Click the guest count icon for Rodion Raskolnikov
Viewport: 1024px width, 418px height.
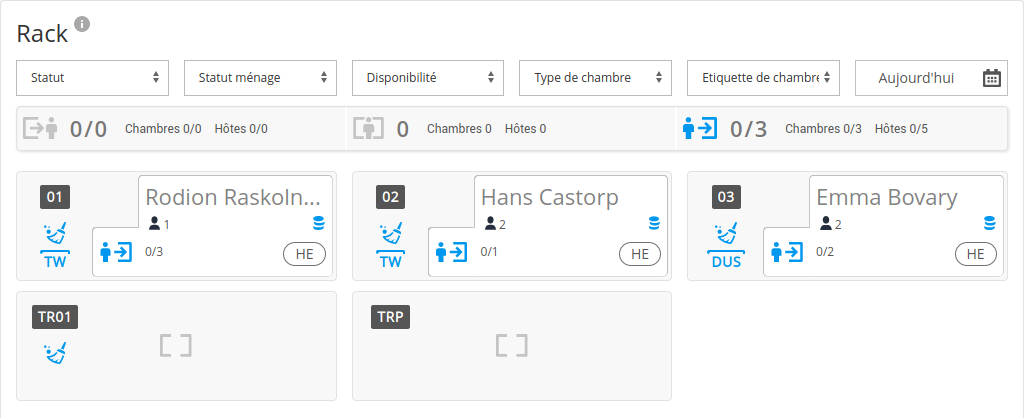click(x=154, y=224)
